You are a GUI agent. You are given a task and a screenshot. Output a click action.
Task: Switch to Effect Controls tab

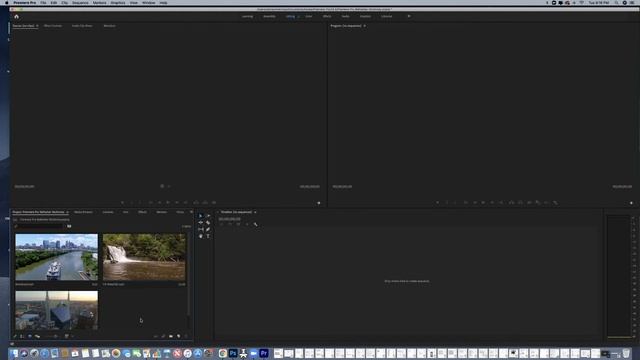click(53, 26)
